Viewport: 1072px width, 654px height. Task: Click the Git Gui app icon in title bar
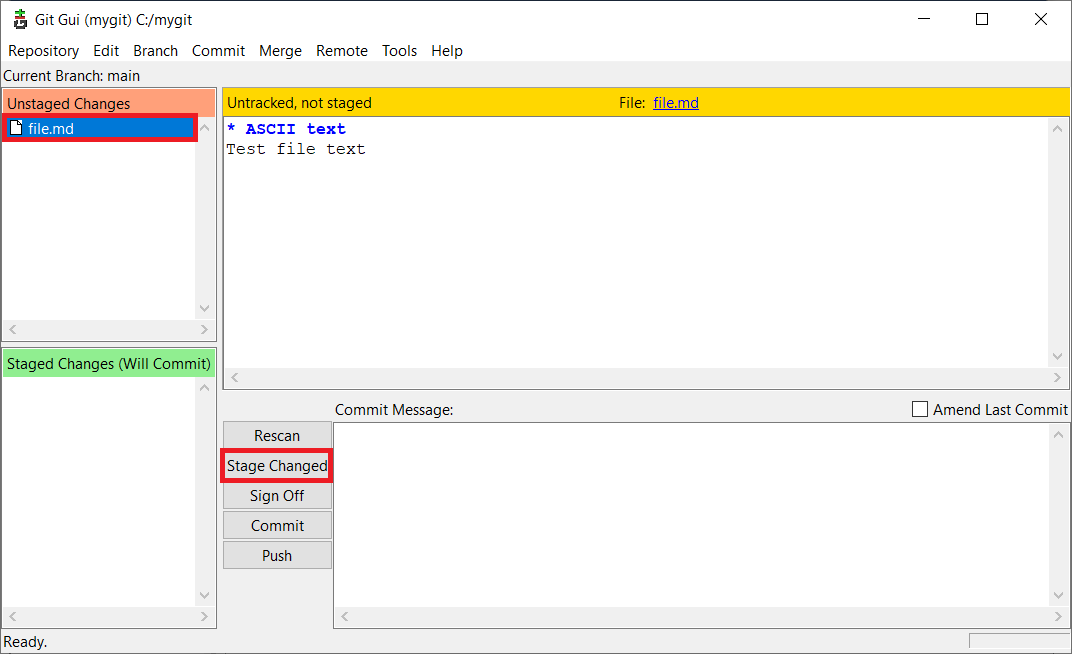(20, 19)
